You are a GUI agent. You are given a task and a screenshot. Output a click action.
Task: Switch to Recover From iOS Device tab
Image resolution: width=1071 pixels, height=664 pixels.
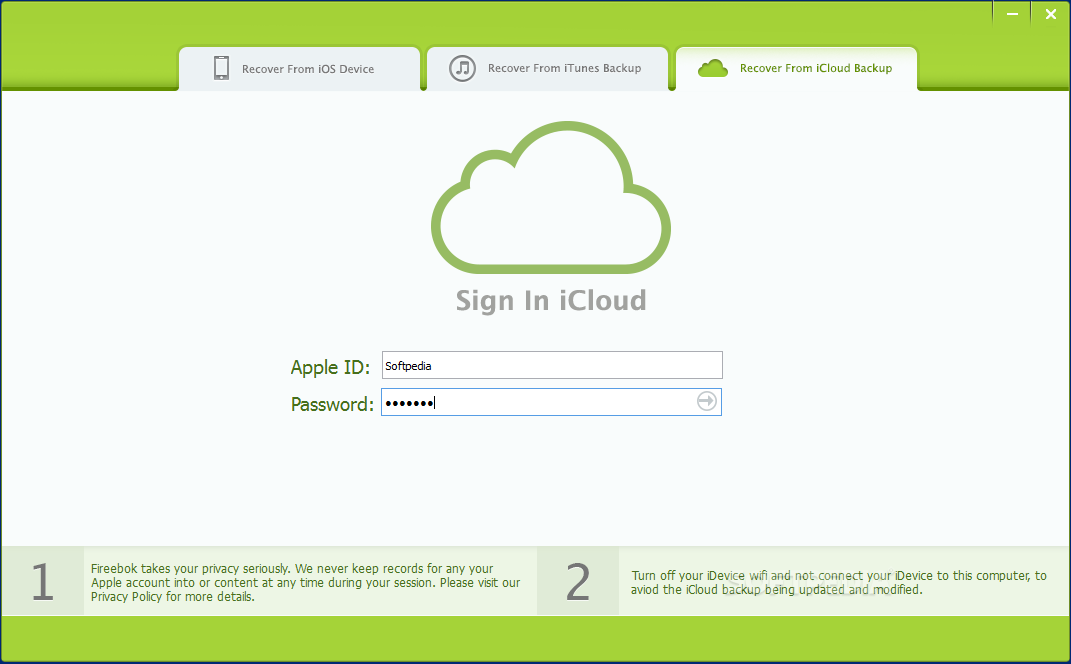pos(299,68)
